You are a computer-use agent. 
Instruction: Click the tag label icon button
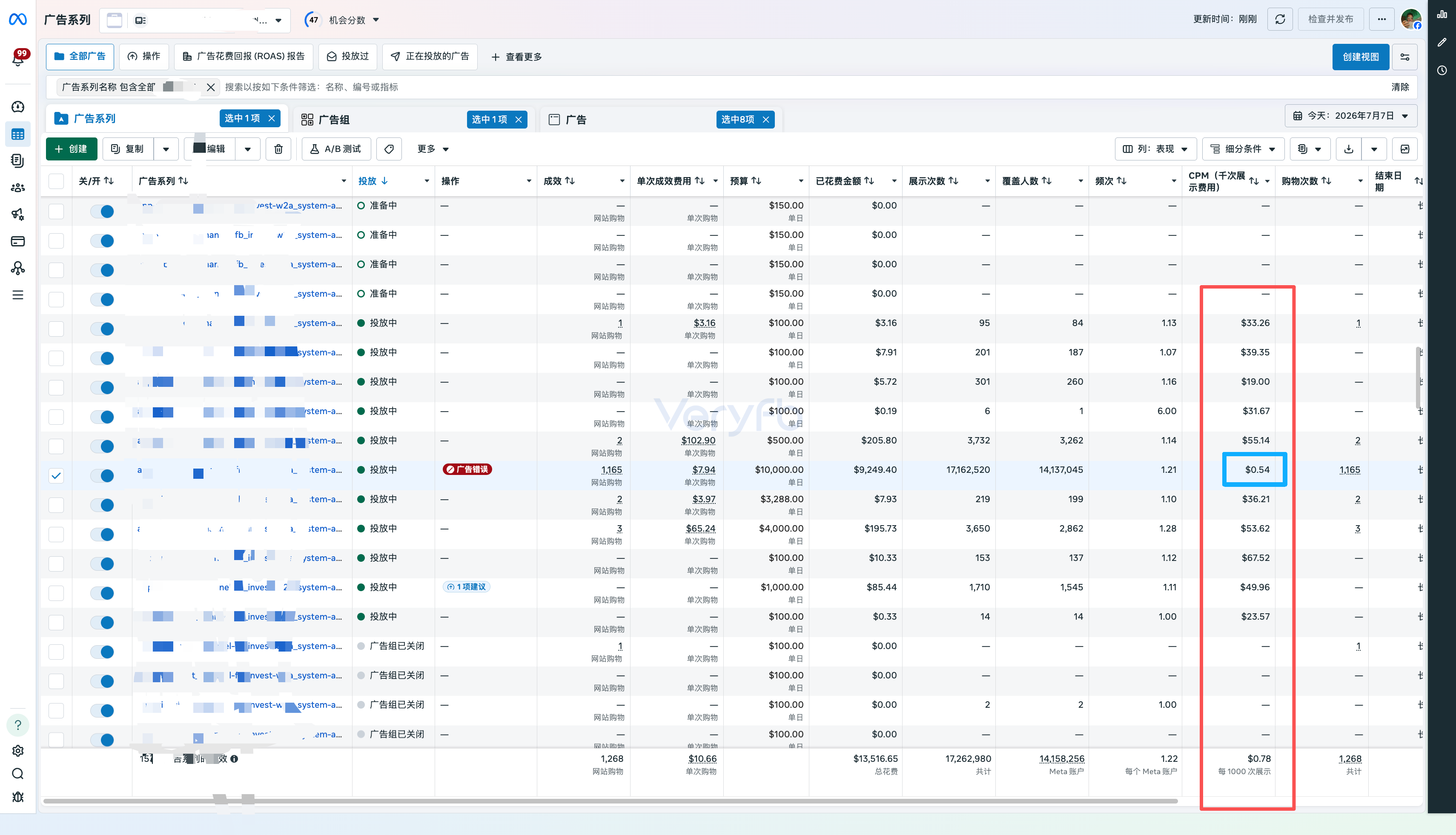(389, 149)
